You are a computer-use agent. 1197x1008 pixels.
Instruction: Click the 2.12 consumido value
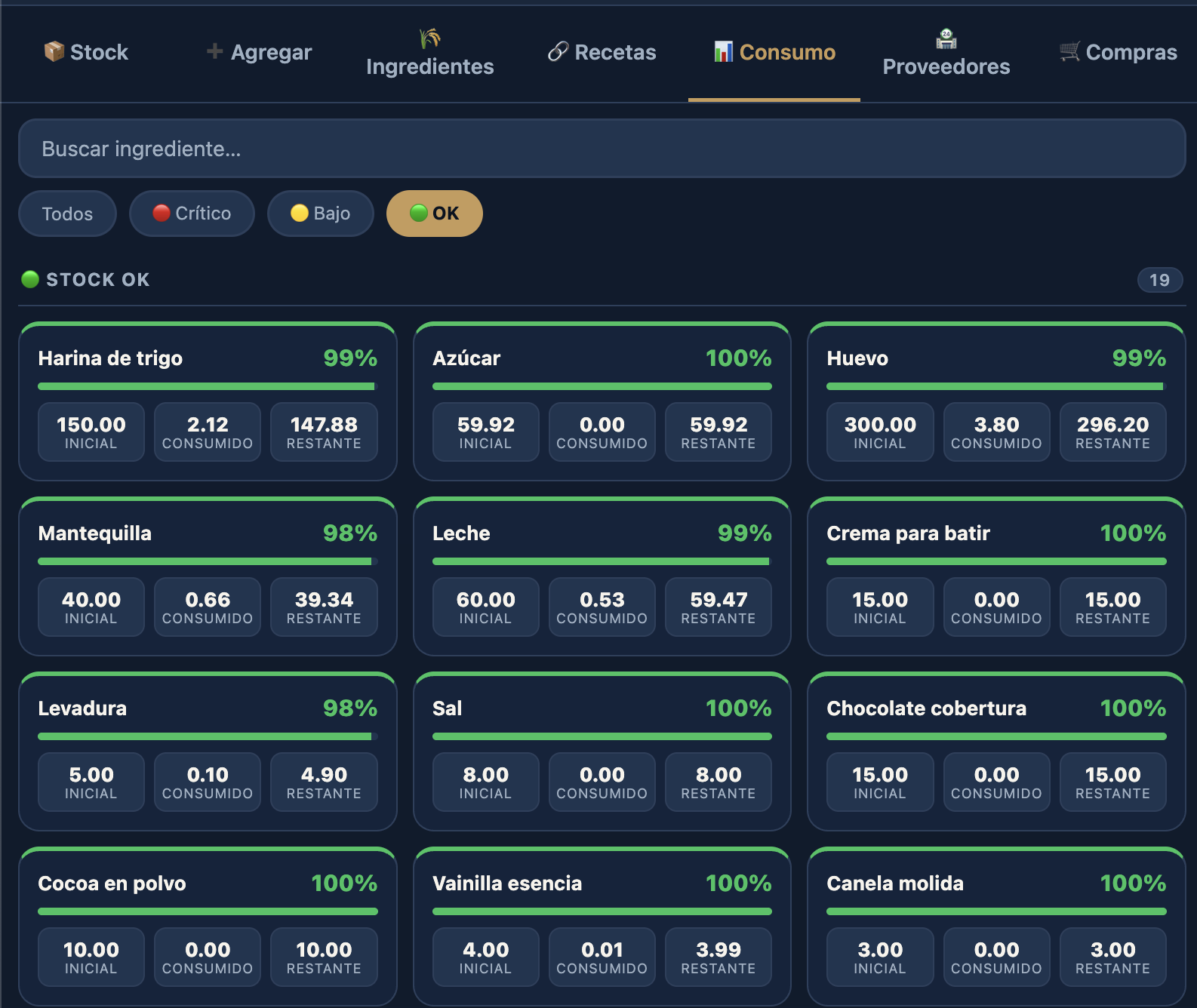point(208,425)
